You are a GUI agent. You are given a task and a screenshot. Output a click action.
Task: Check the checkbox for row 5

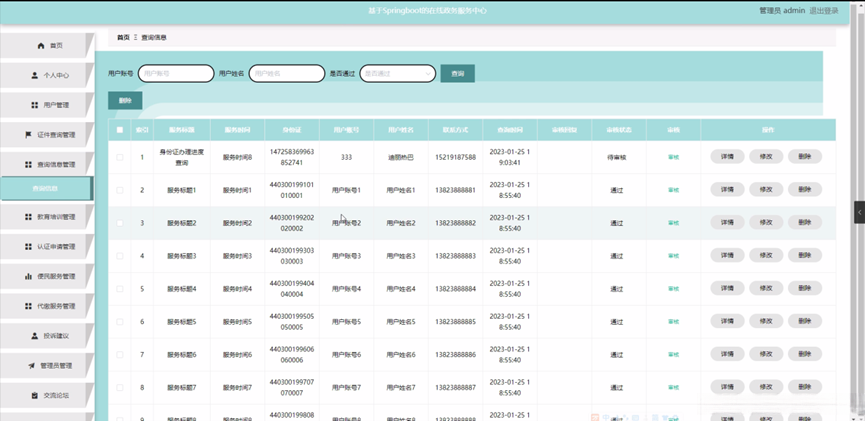click(x=120, y=289)
